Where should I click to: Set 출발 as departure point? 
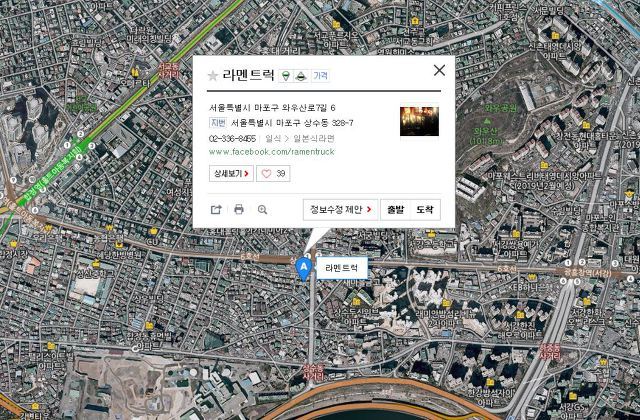point(395,210)
